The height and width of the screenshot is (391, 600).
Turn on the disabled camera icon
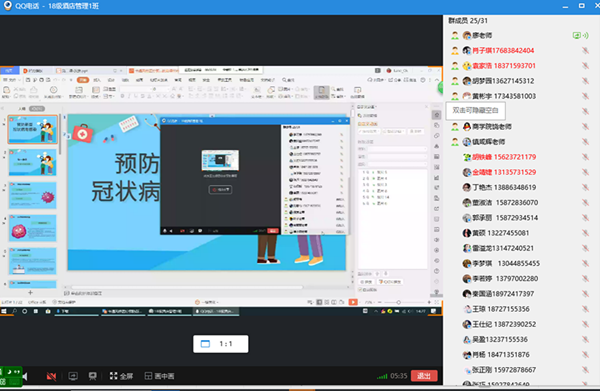[x=51, y=376]
